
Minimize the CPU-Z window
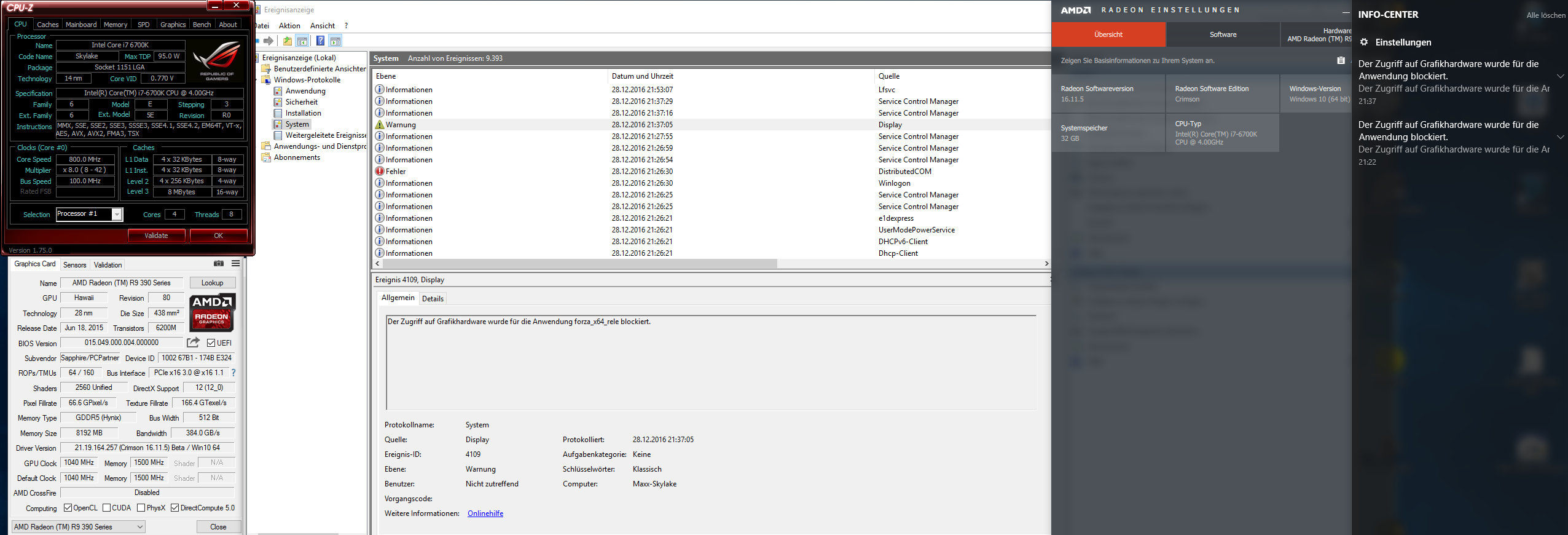214,5
